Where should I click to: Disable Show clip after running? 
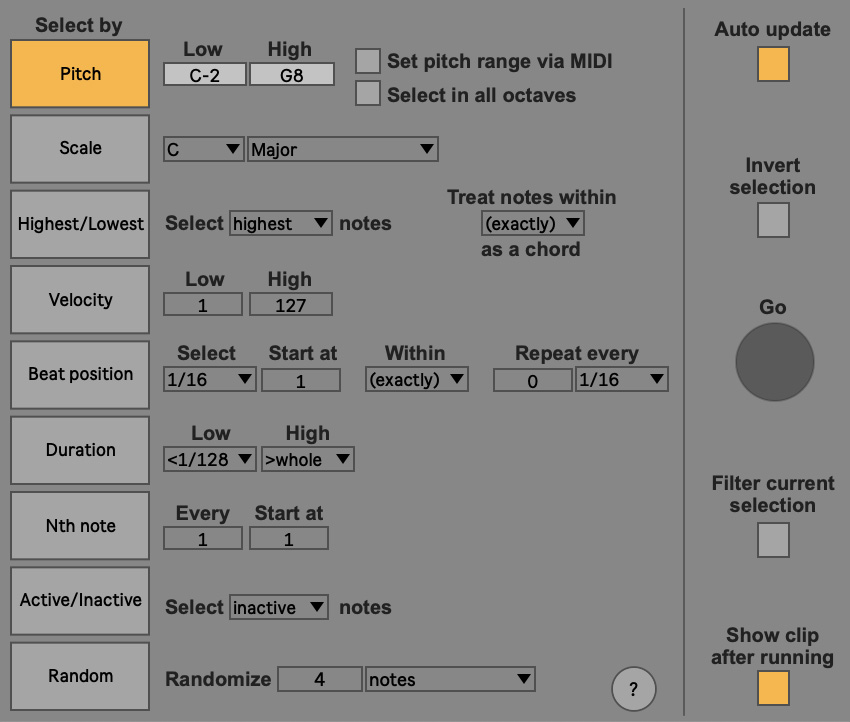pyautogui.click(x=773, y=688)
